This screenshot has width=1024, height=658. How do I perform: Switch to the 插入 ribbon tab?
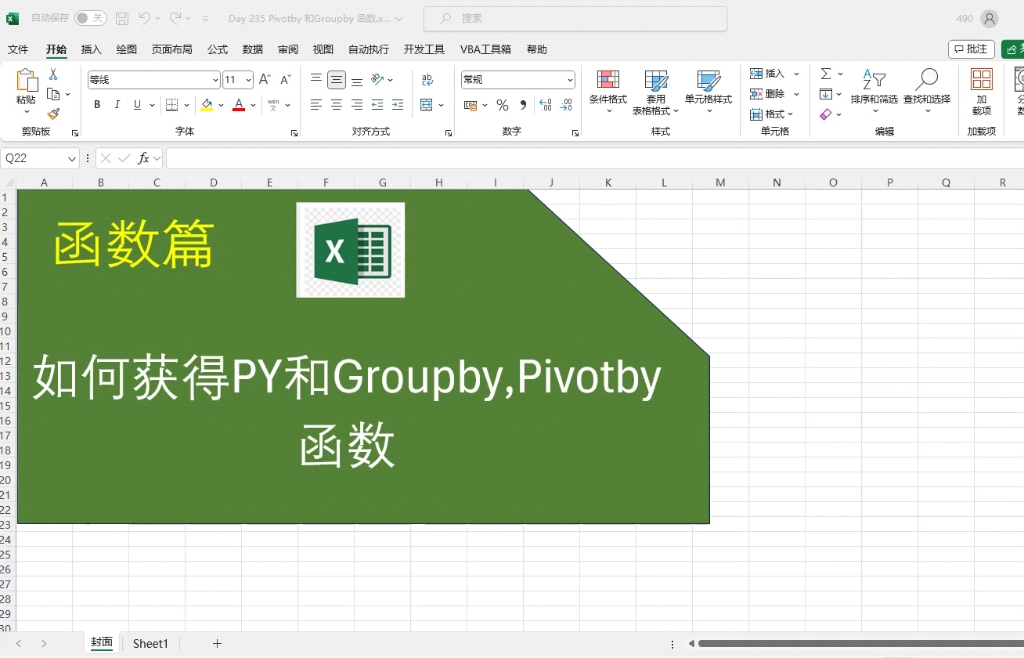tap(91, 48)
